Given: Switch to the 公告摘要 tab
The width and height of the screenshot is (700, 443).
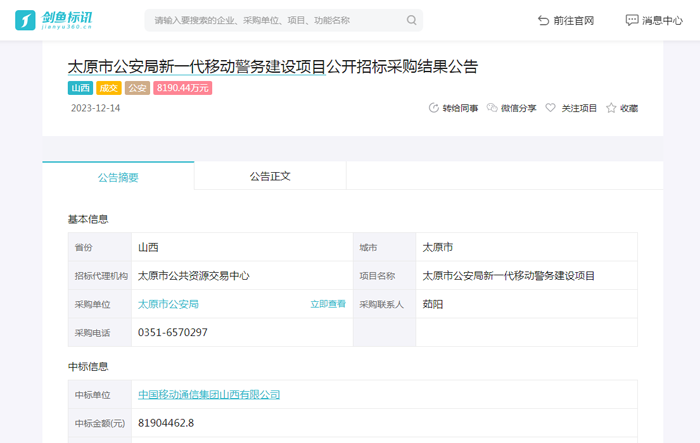Looking at the screenshot, I should point(118,177).
